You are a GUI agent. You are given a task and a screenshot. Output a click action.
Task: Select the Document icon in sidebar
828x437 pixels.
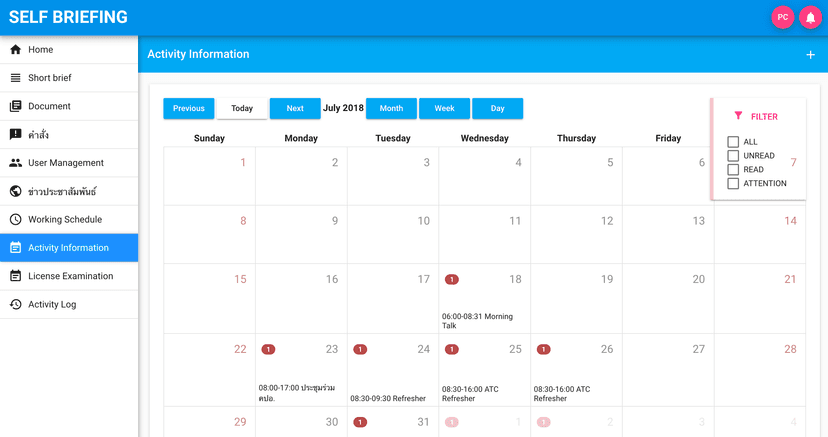(x=15, y=106)
